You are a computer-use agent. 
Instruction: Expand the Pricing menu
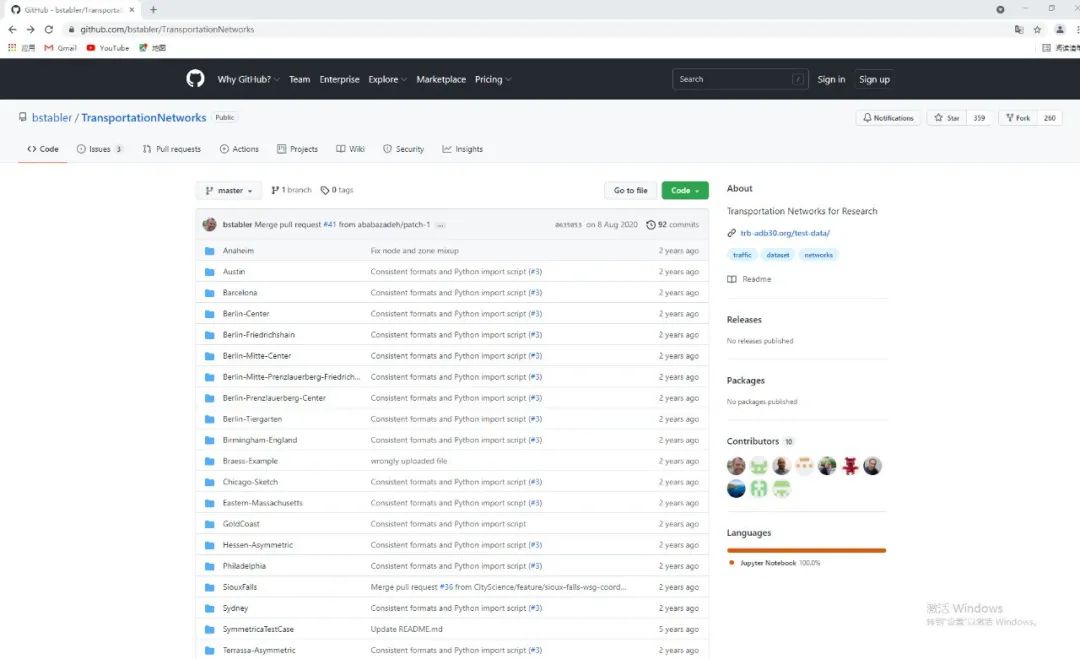coord(492,79)
